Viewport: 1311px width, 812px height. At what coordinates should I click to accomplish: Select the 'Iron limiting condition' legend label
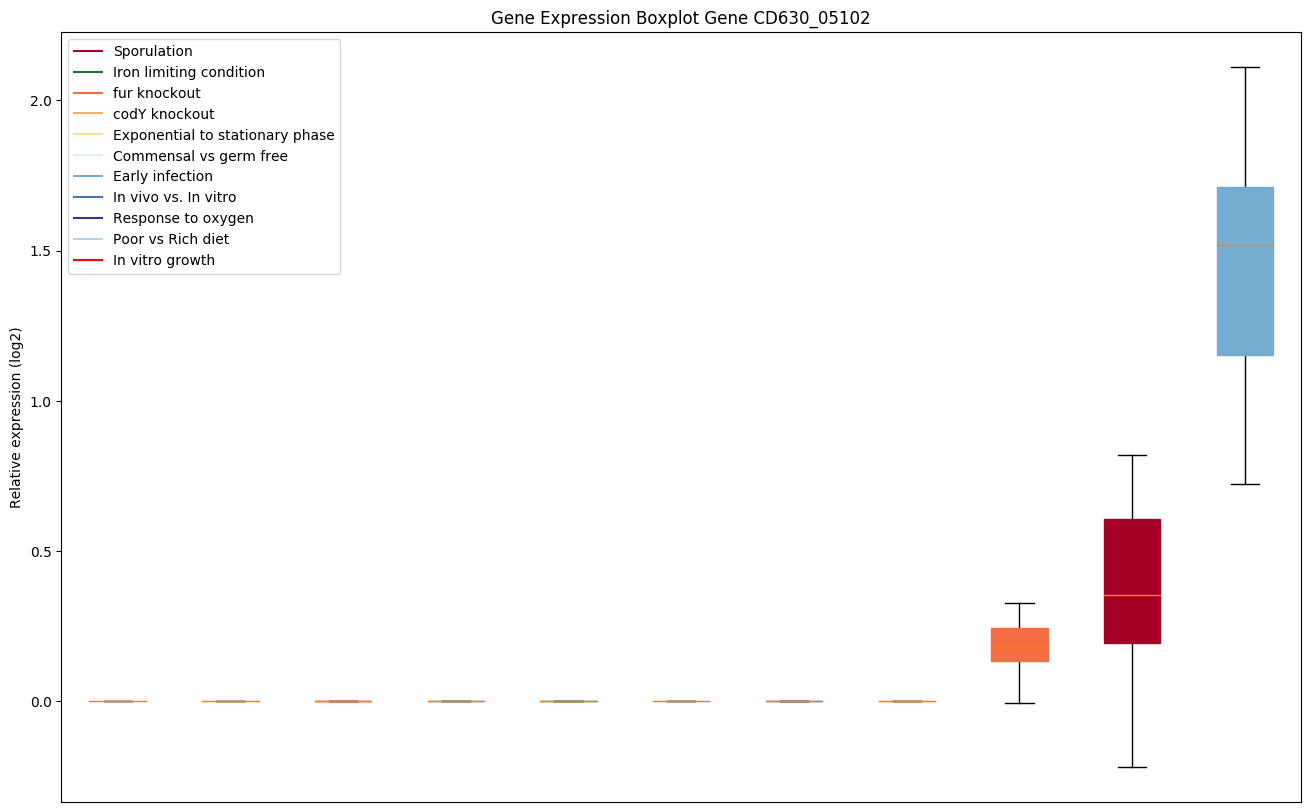[x=188, y=72]
